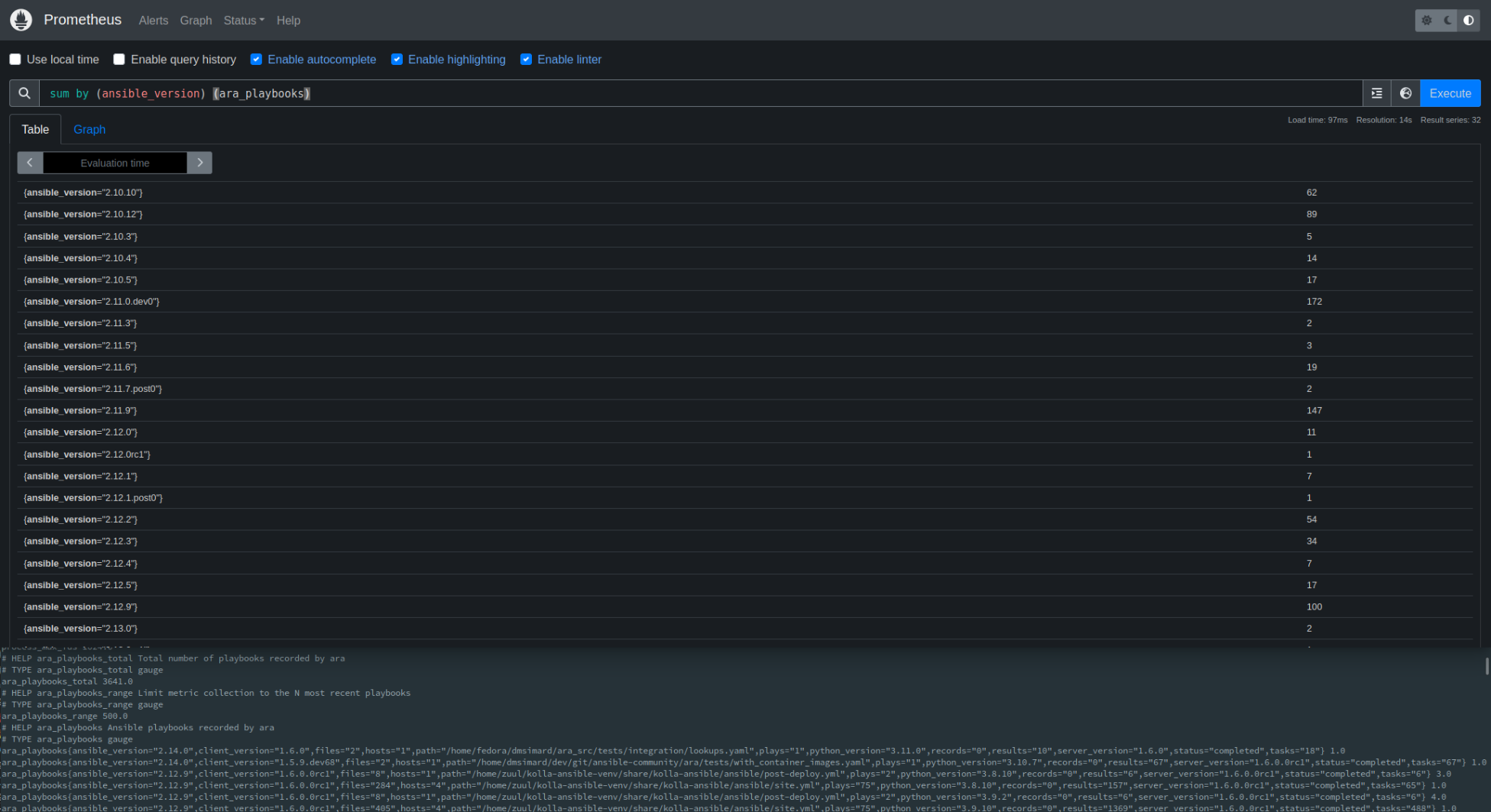The image size is (1491, 812).
Task: Open the metrics explorer globe icon
Action: (1405, 93)
